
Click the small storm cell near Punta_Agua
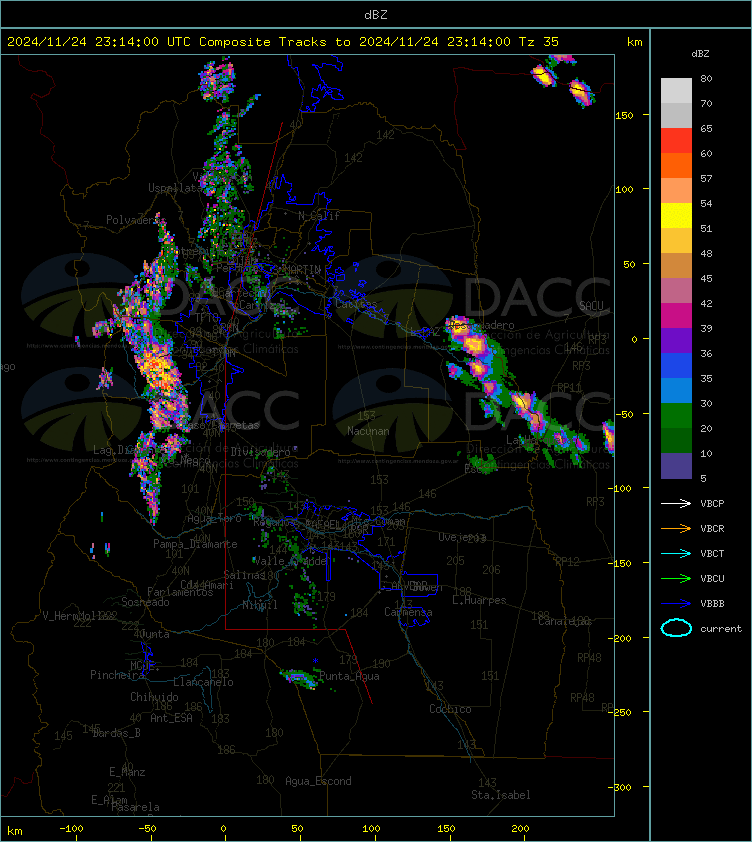pos(299,678)
